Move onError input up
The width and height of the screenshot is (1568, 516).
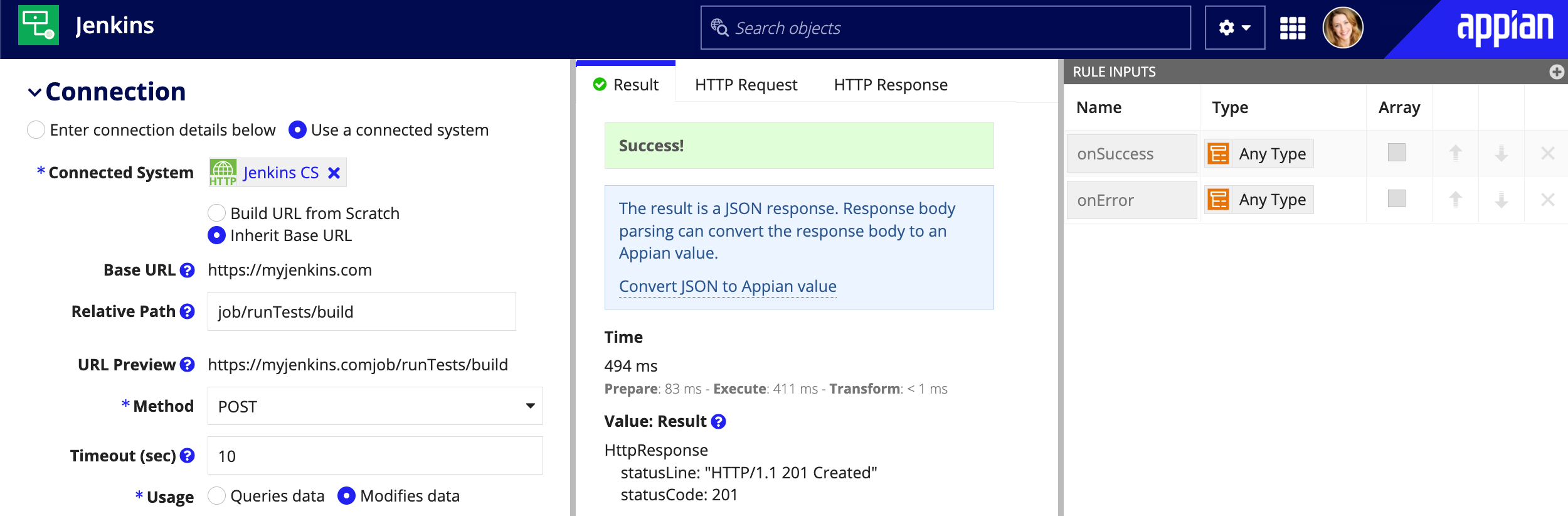[1455, 199]
